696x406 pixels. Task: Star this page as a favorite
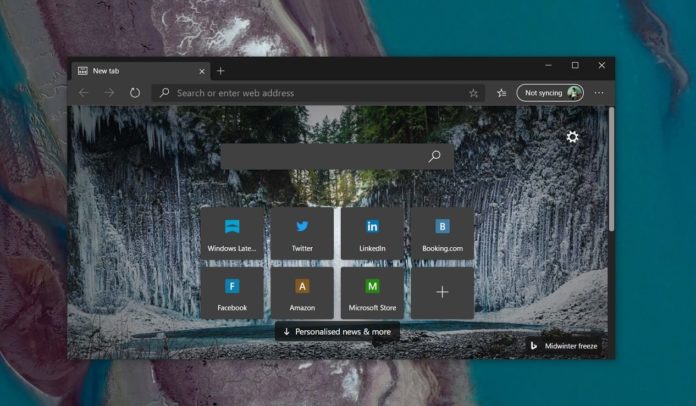pyautogui.click(x=473, y=93)
